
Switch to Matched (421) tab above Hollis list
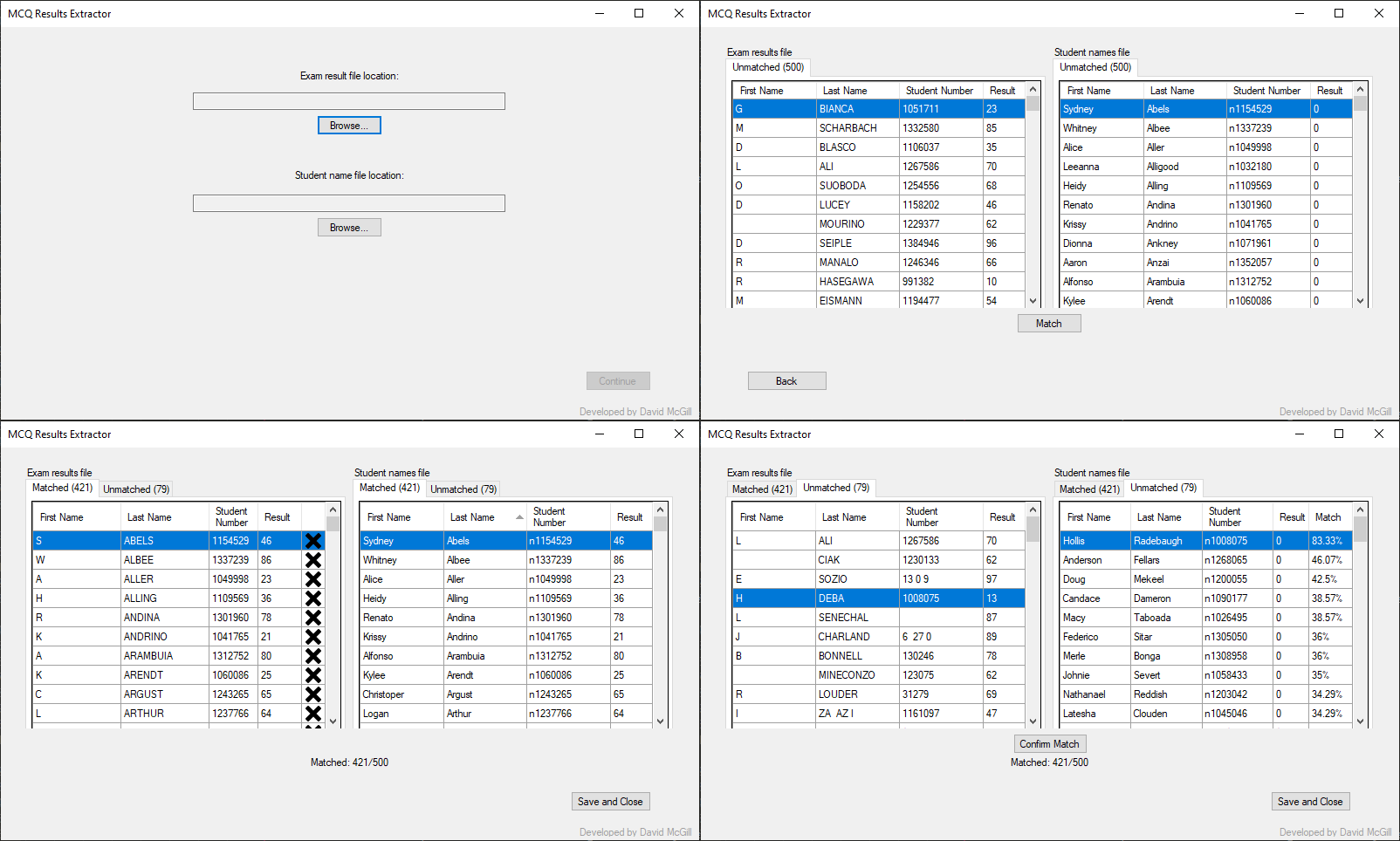[1089, 489]
